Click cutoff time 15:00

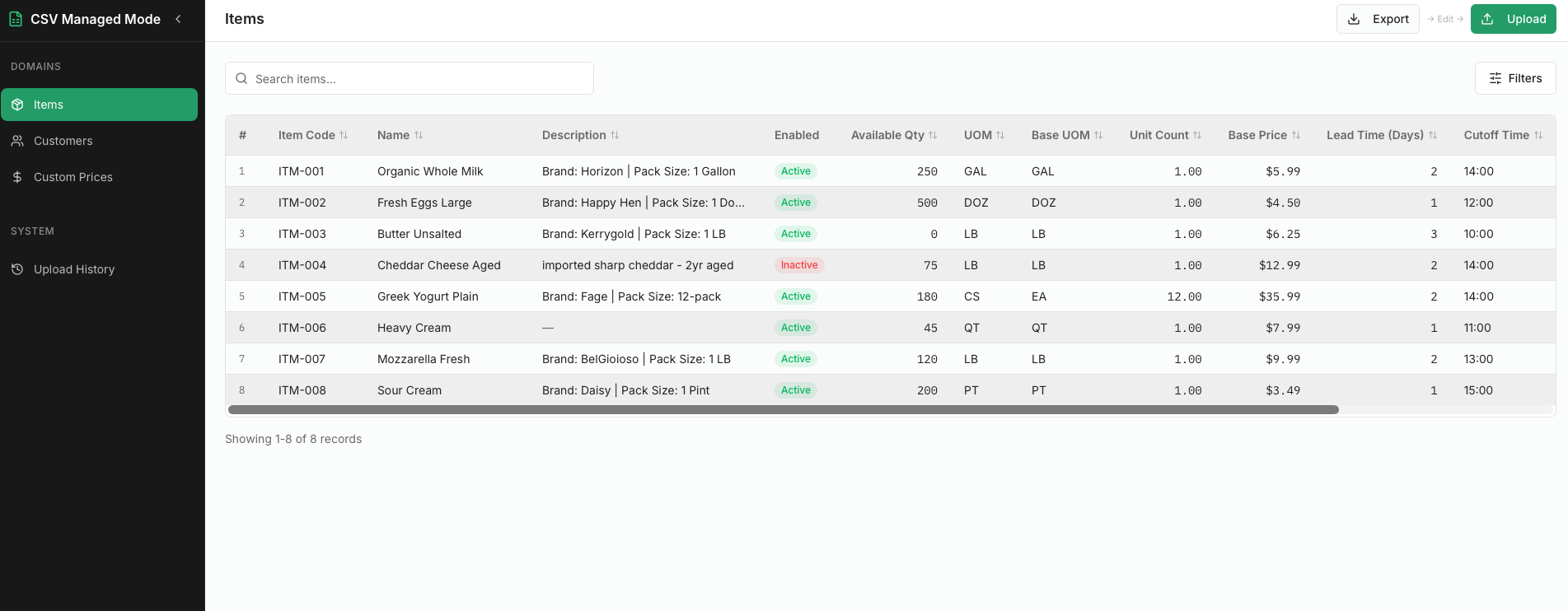pyautogui.click(x=1478, y=390)
